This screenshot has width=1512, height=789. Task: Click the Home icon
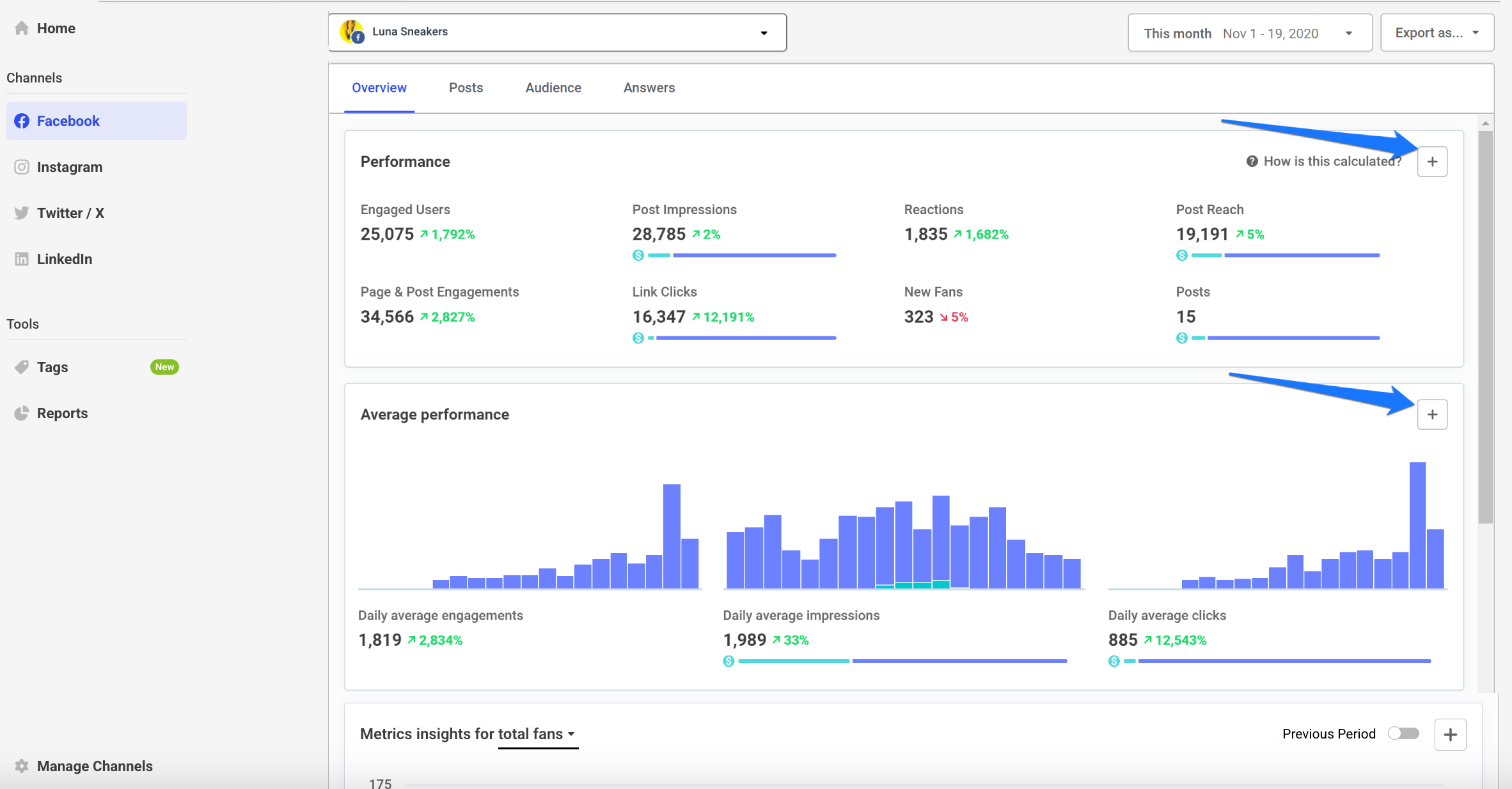21,27
